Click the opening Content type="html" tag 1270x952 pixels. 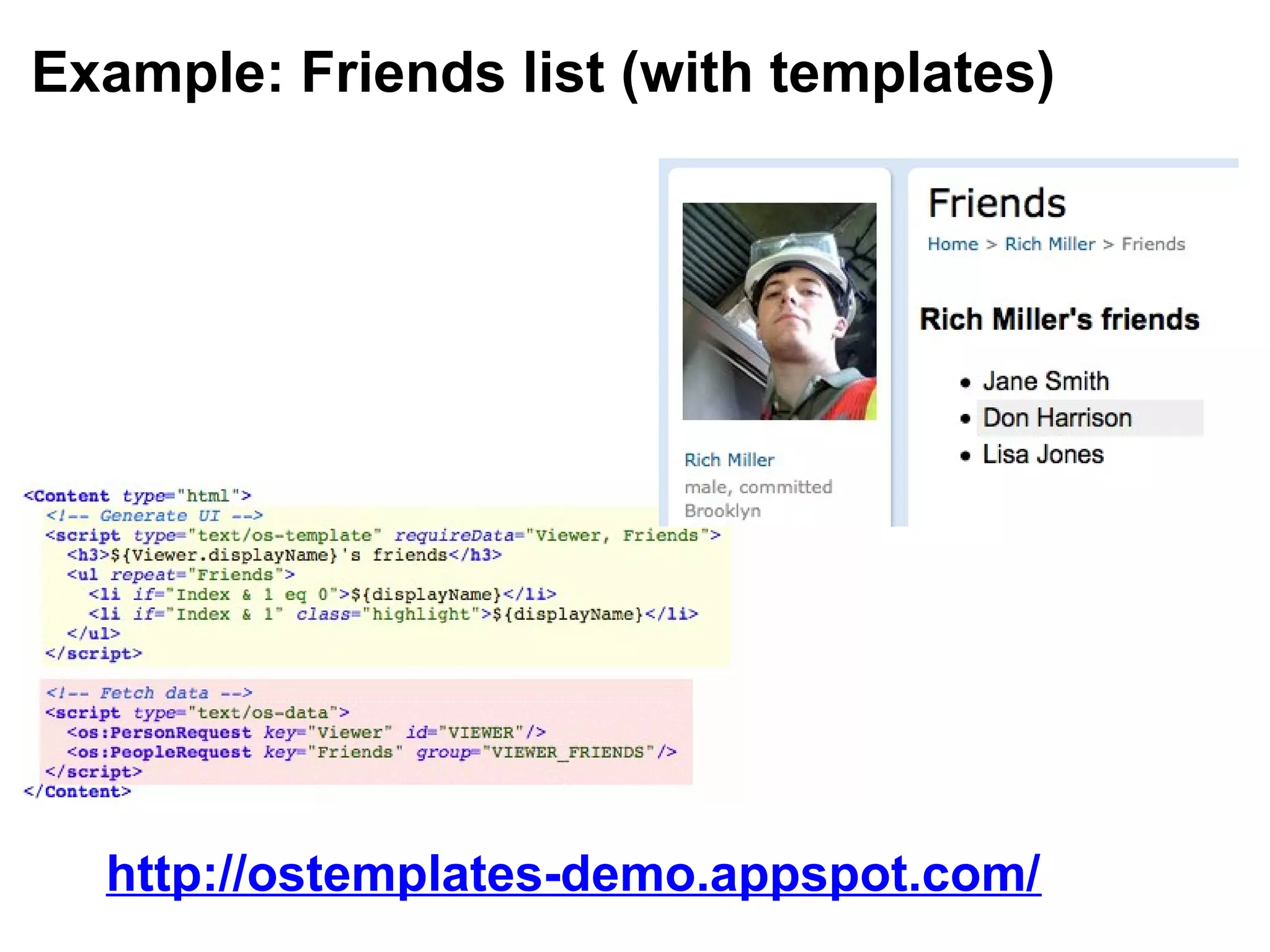coord(138,496)
